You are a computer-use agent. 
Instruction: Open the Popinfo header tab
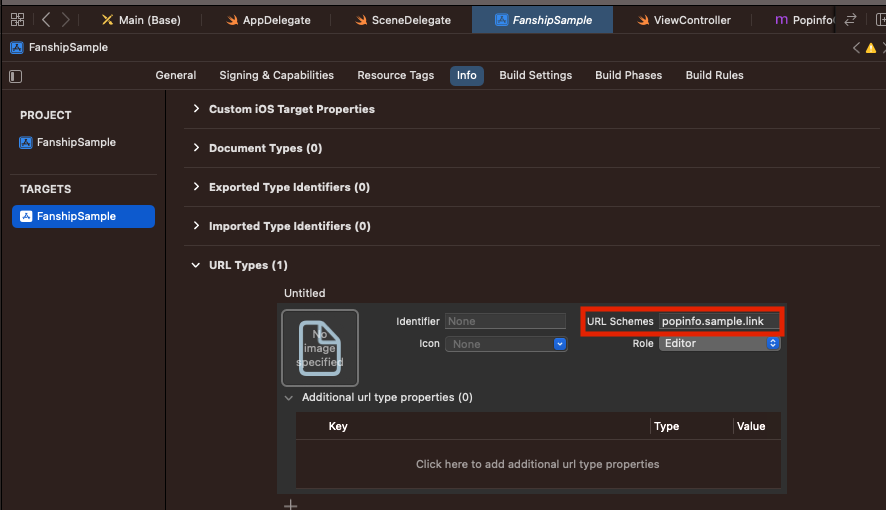pyautogui.click(x=804, y=20)
